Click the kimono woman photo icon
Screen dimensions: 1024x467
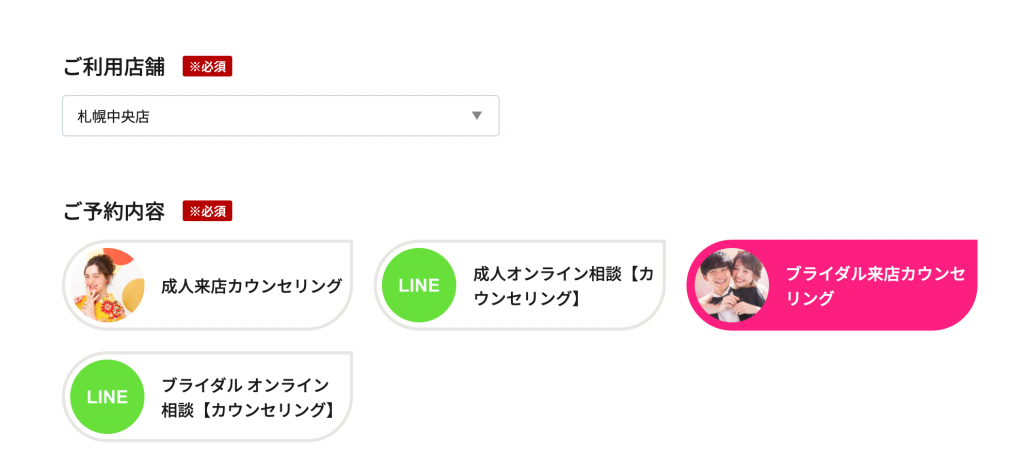pyautogui.click(x=107, y=285)
